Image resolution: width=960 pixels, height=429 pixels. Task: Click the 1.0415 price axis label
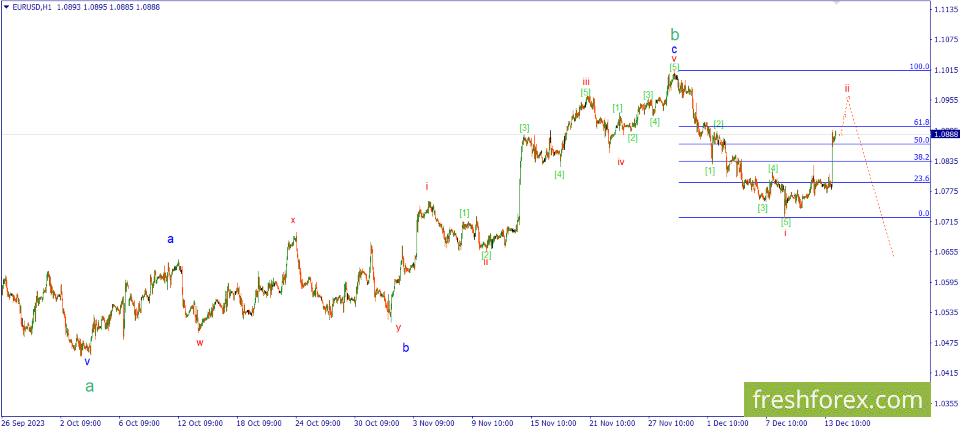point(945,373)
